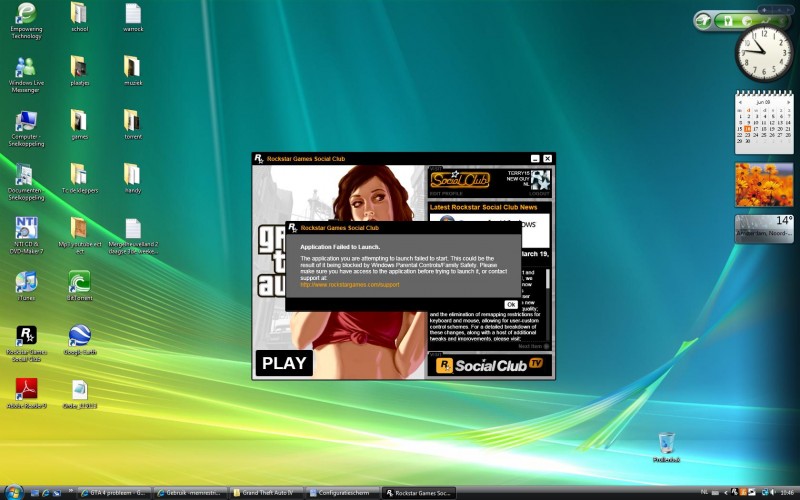Open the 'games' folder
Viewport: 800px width, 500px height.
tap(79, 124)
